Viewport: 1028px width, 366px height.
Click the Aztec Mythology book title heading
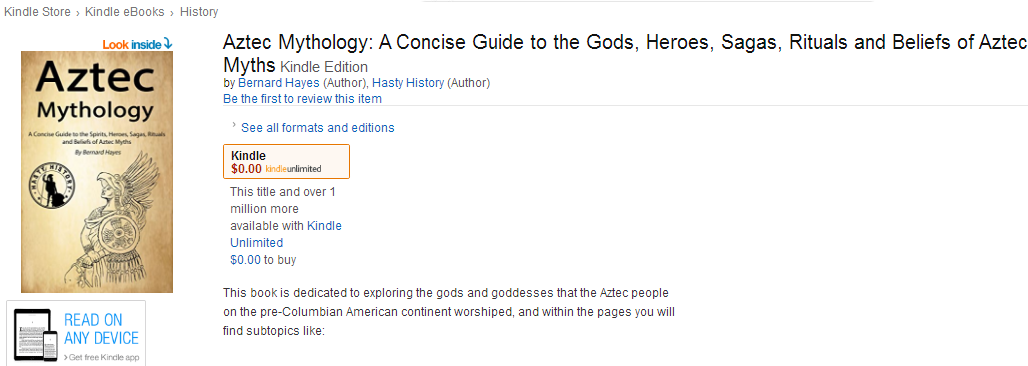(x=624, y=54)
